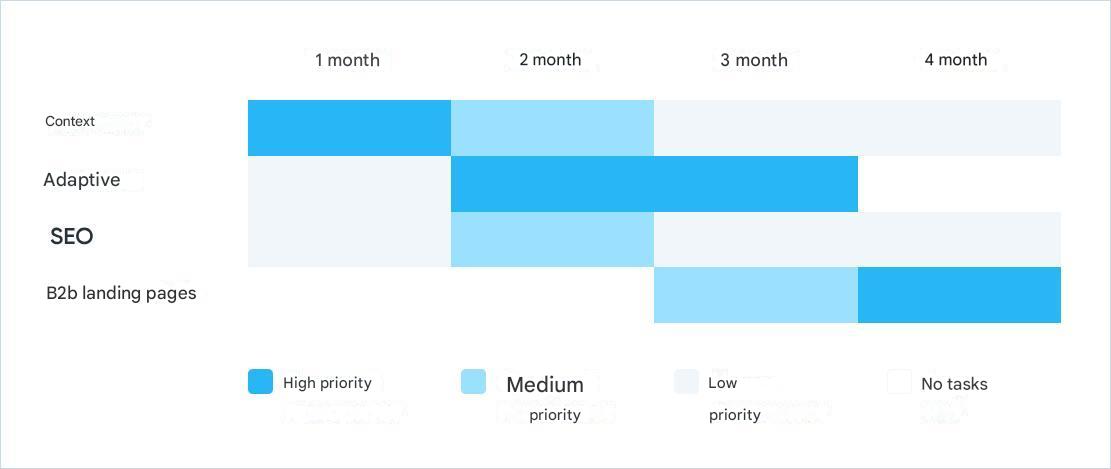
Task: Click B2b medium priority block in month 3
Action: (756, 295)
